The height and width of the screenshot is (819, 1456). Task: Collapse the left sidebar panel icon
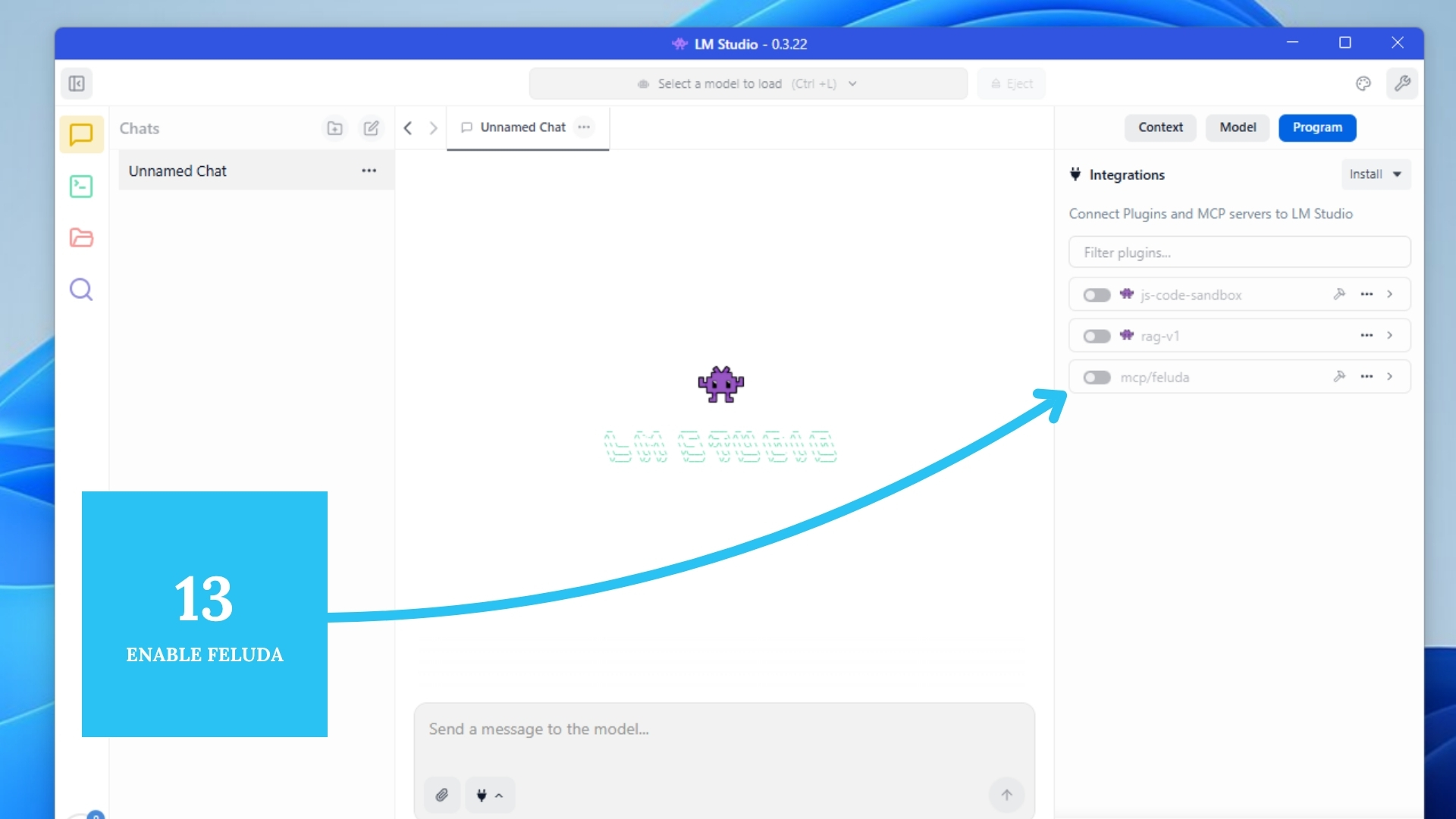coord(77,83)
